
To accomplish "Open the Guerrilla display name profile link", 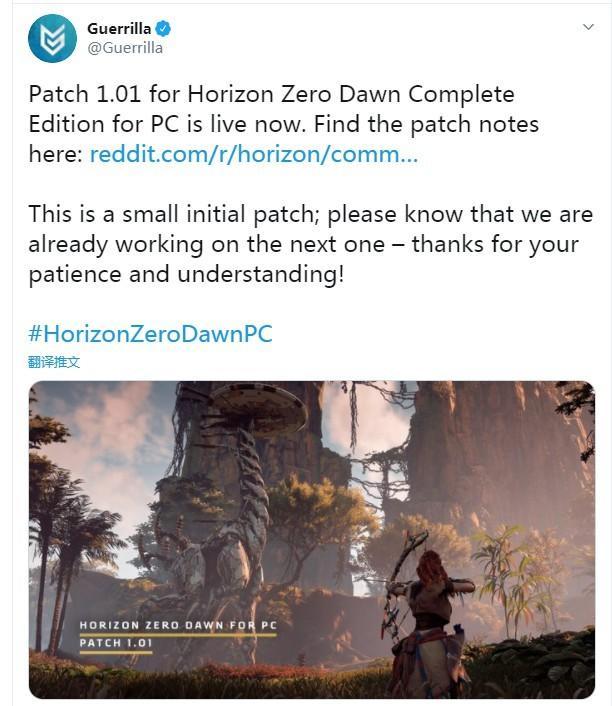I will [119, 28].
